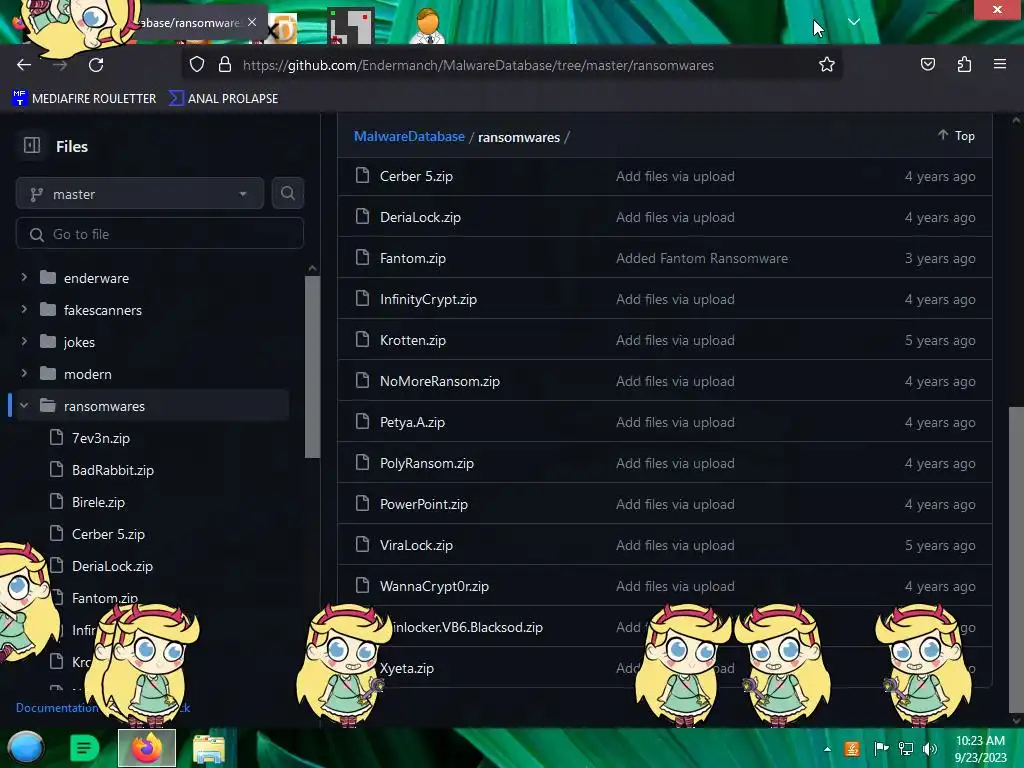Close the current GitHub ransomware tab
This screenshot has width=1024, height=768.
(x=252, y=22)
